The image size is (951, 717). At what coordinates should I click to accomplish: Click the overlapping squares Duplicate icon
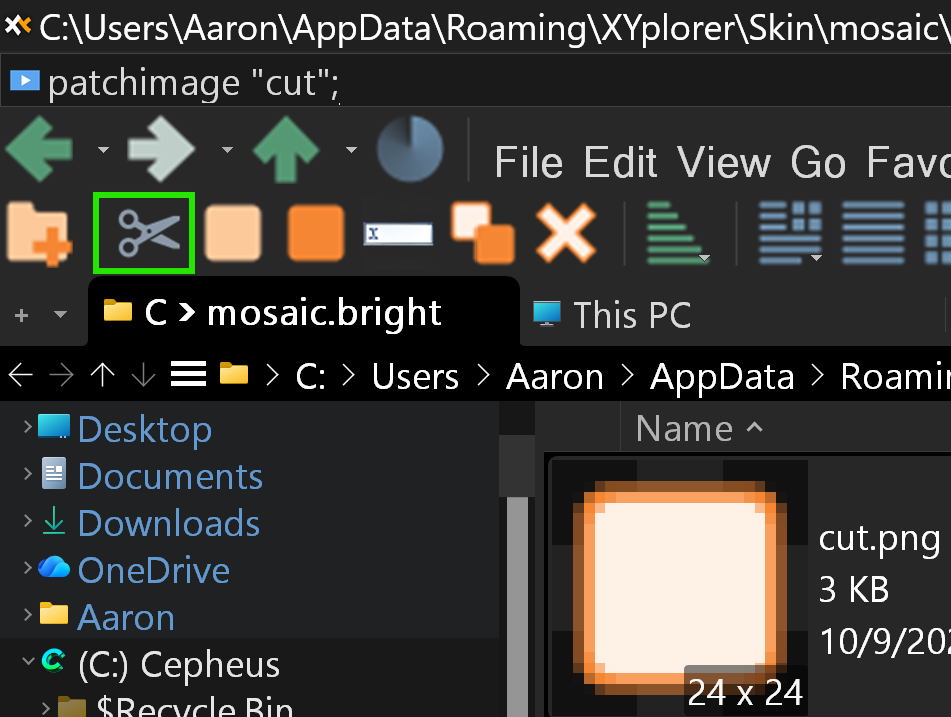coord(482,234)
